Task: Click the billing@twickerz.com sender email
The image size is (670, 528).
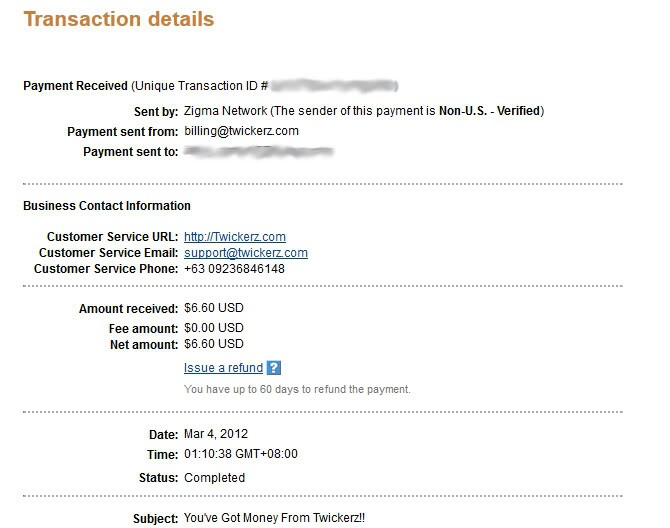Action: point(241,131)
